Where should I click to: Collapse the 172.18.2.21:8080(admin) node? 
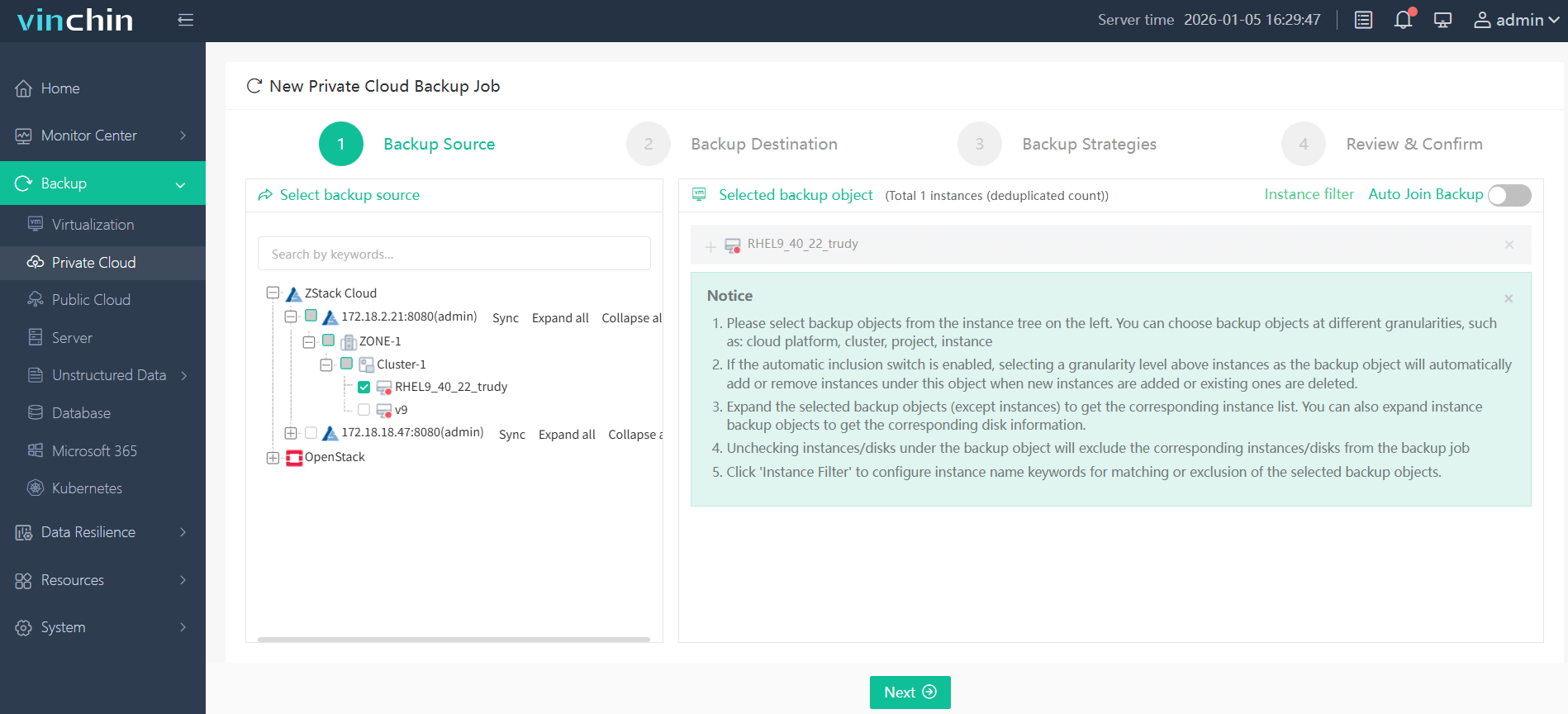pos(291,317)
